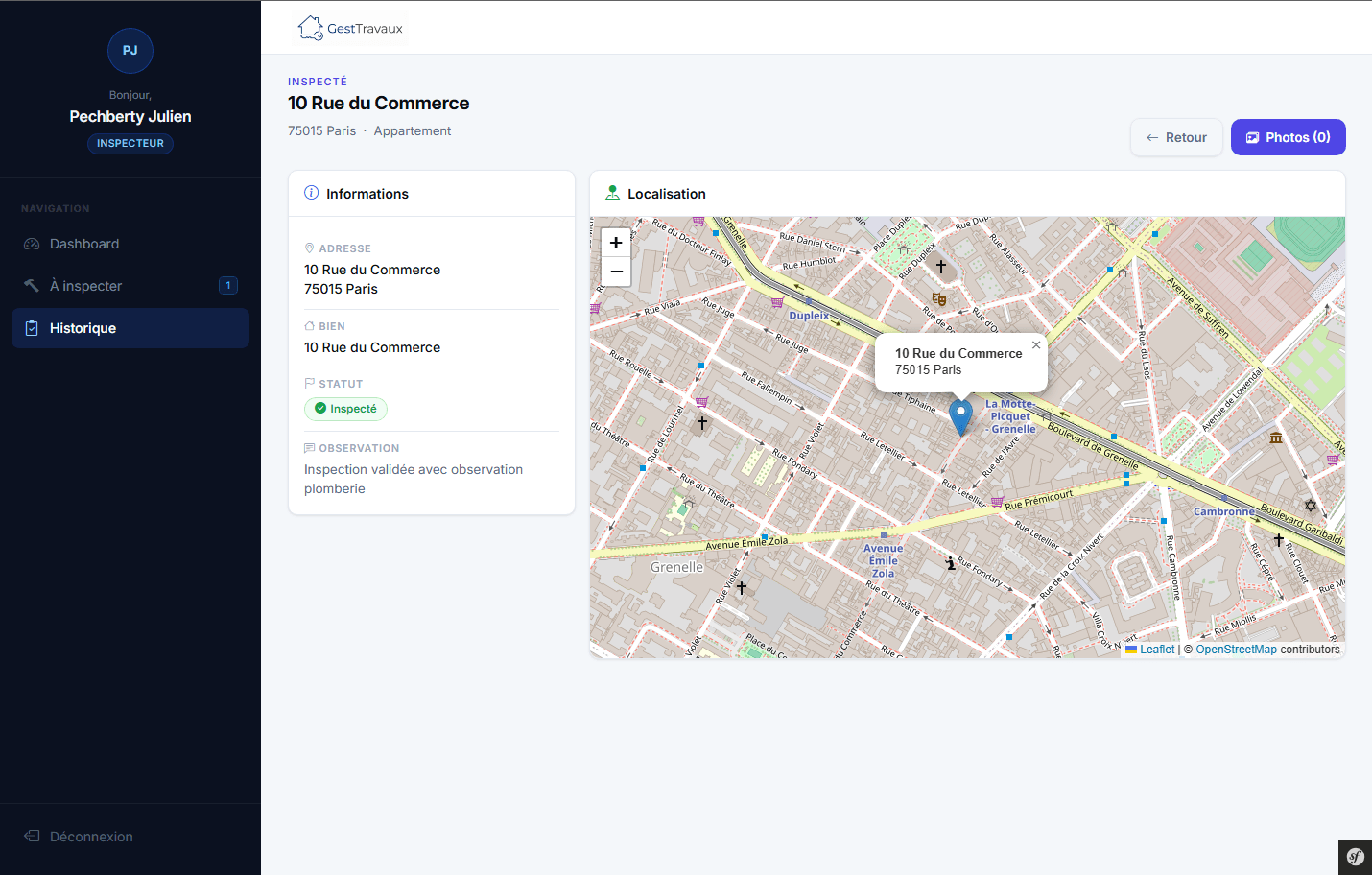
Task: Zoom in on the map
Action: pyautogui.click(x=616, y=243)
